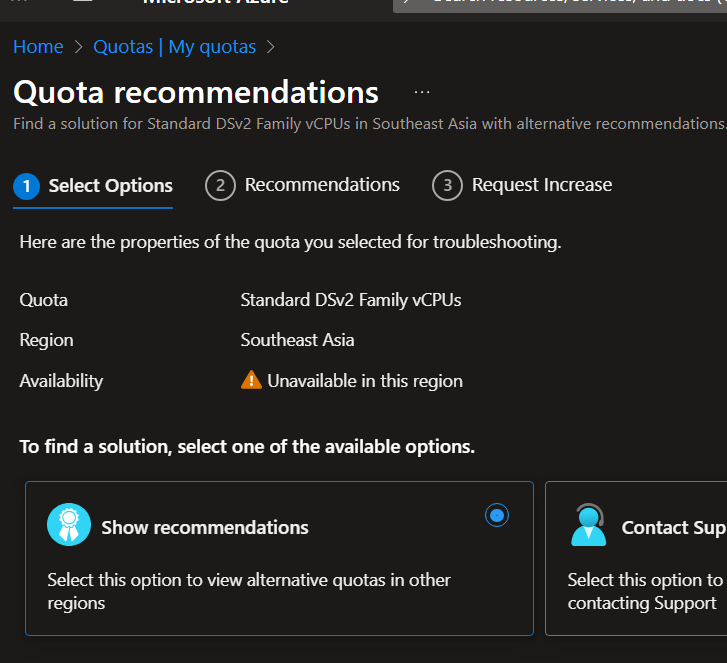Go back to Quotas | My quotas breadcrumb
The height and width of the screenshot is (663, 727).
point(174,47)
